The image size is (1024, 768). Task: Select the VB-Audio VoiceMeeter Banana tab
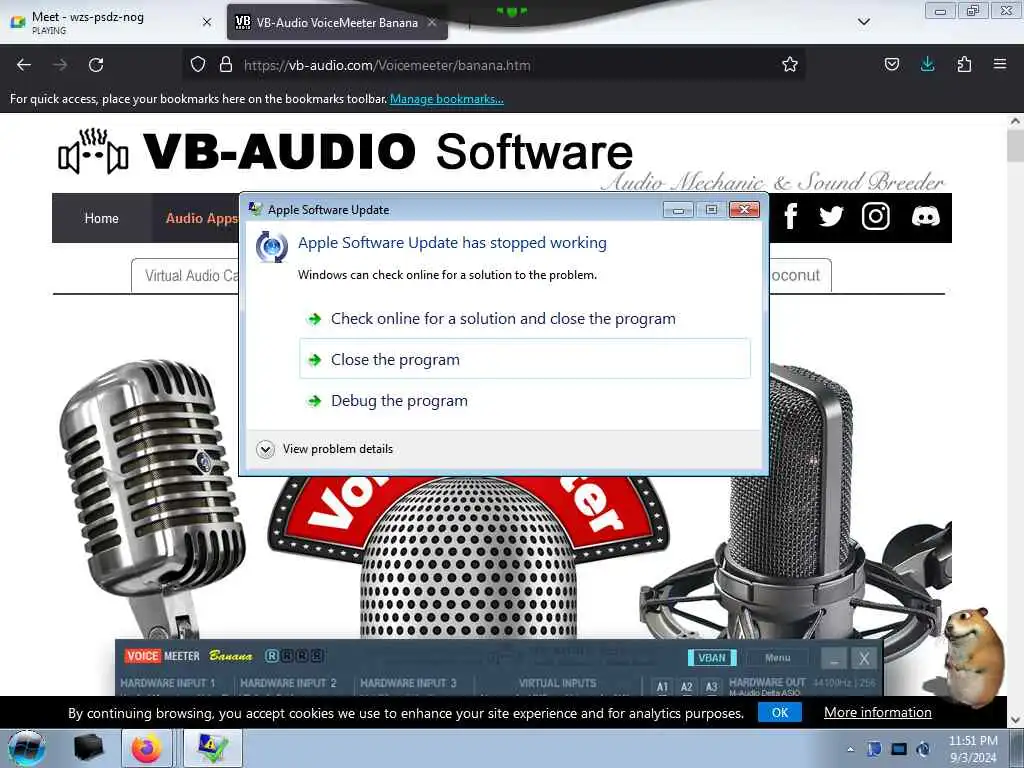coord(337,22)
